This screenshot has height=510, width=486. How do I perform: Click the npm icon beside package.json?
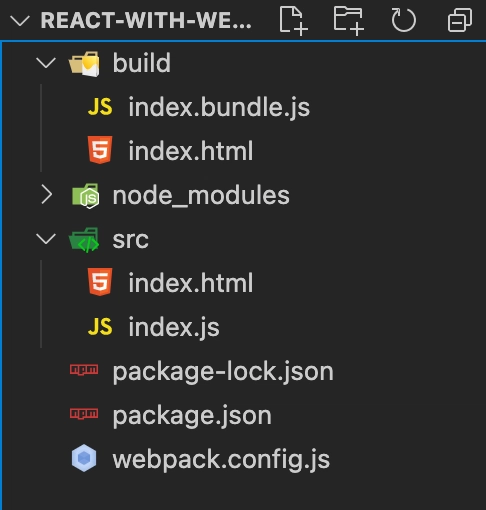click(84, 414)
